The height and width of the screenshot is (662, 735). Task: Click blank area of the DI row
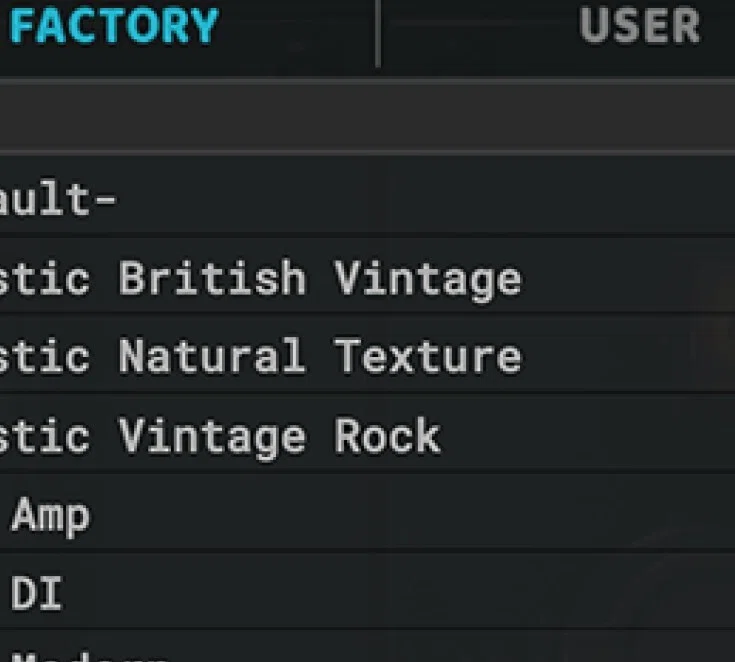coord(398,593)
